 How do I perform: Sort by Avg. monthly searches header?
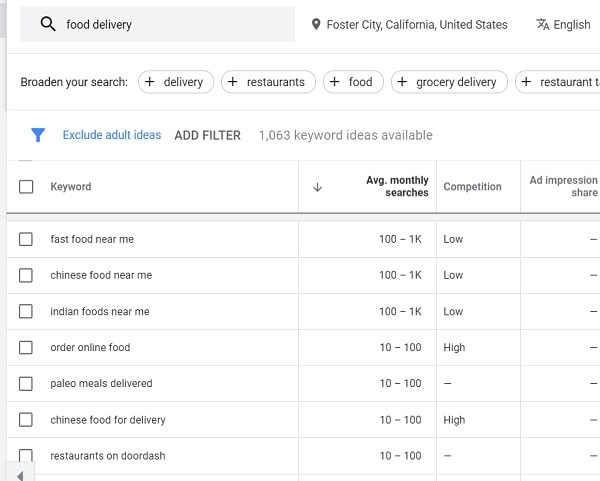(397, 186)
